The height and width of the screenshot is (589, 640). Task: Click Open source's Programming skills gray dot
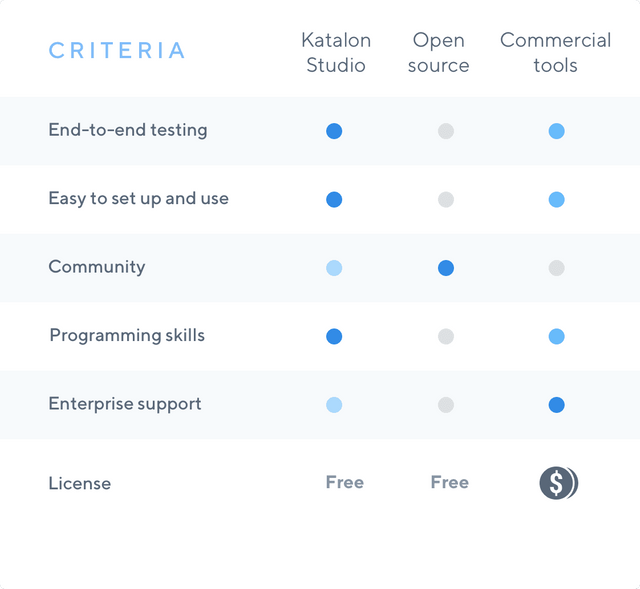point(446,336)
